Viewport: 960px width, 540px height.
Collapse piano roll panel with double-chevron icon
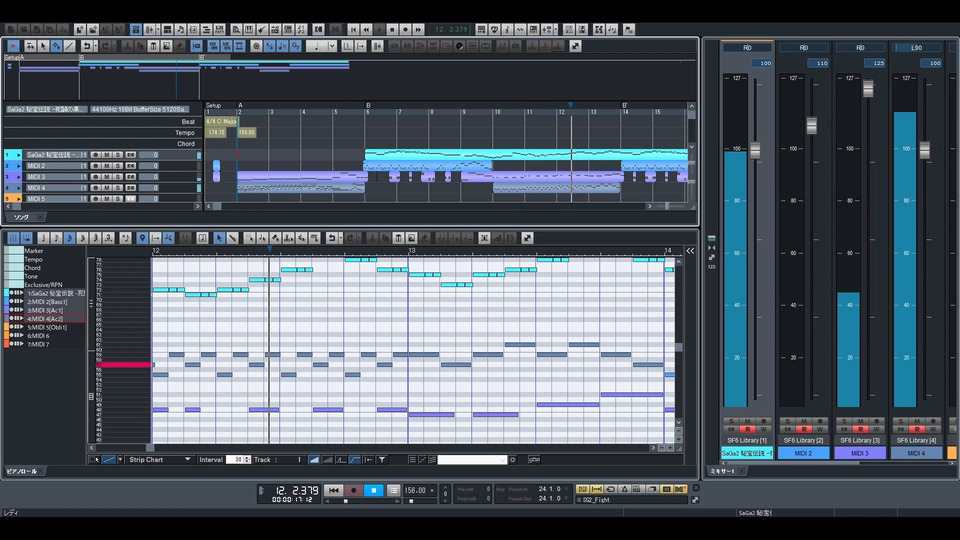pyautogui.click(x=690, y=250)
